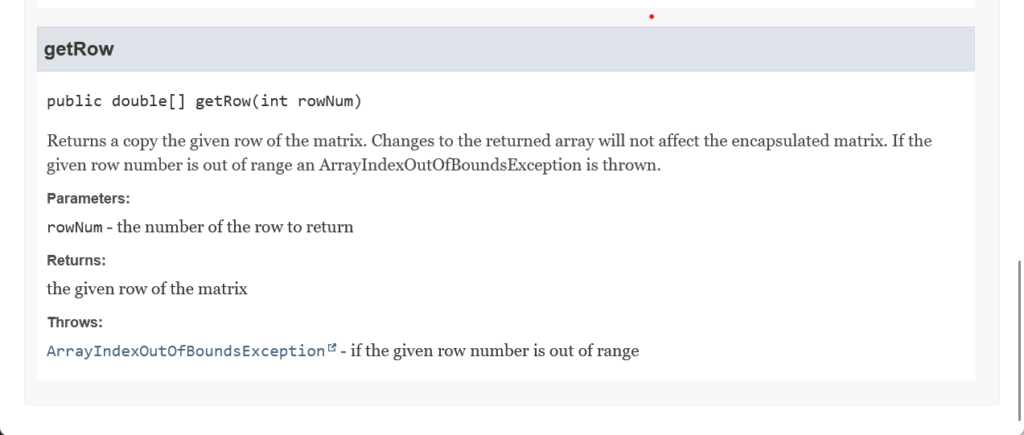1024x435 pixels.
Task: Click the double[] return type in the signature
Action: tap(149, 101)
